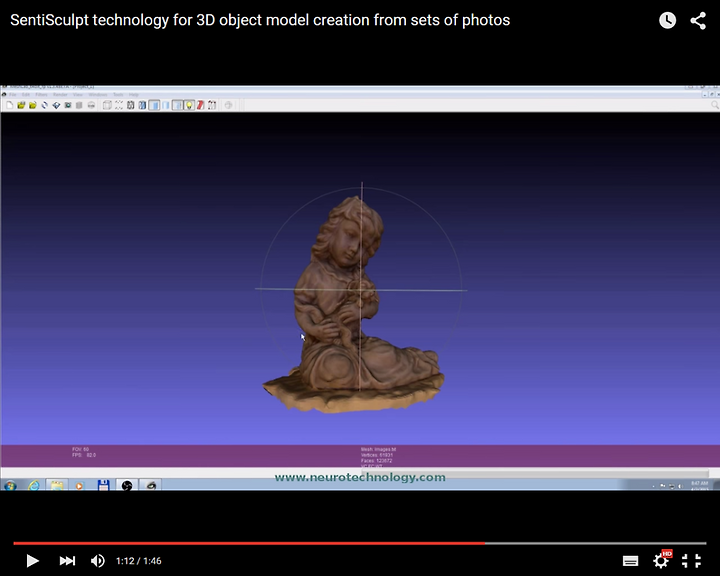The height and width of the screenshot is (576, 720).
Task: Click MeshLab Save Snapshot camera icon
Action: point(68,105)
